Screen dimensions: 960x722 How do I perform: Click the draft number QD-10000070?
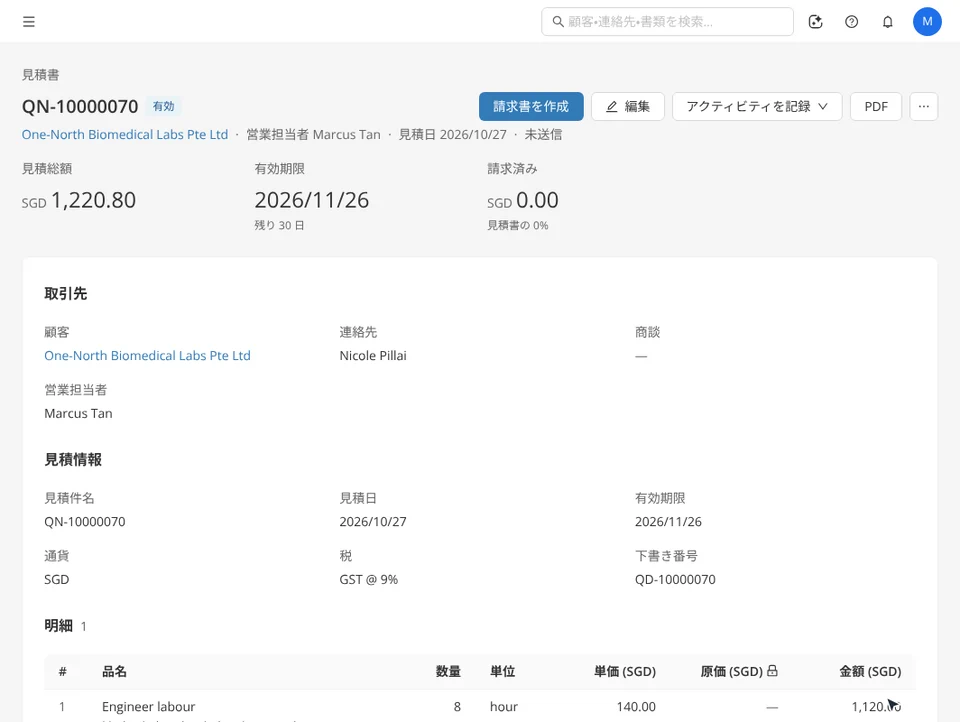point(675,579)
